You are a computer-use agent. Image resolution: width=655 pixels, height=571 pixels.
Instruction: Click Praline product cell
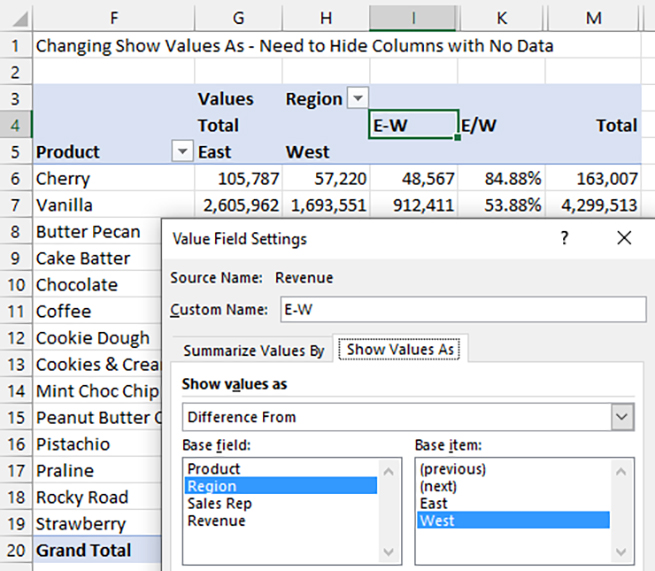(x=97, y=470)
